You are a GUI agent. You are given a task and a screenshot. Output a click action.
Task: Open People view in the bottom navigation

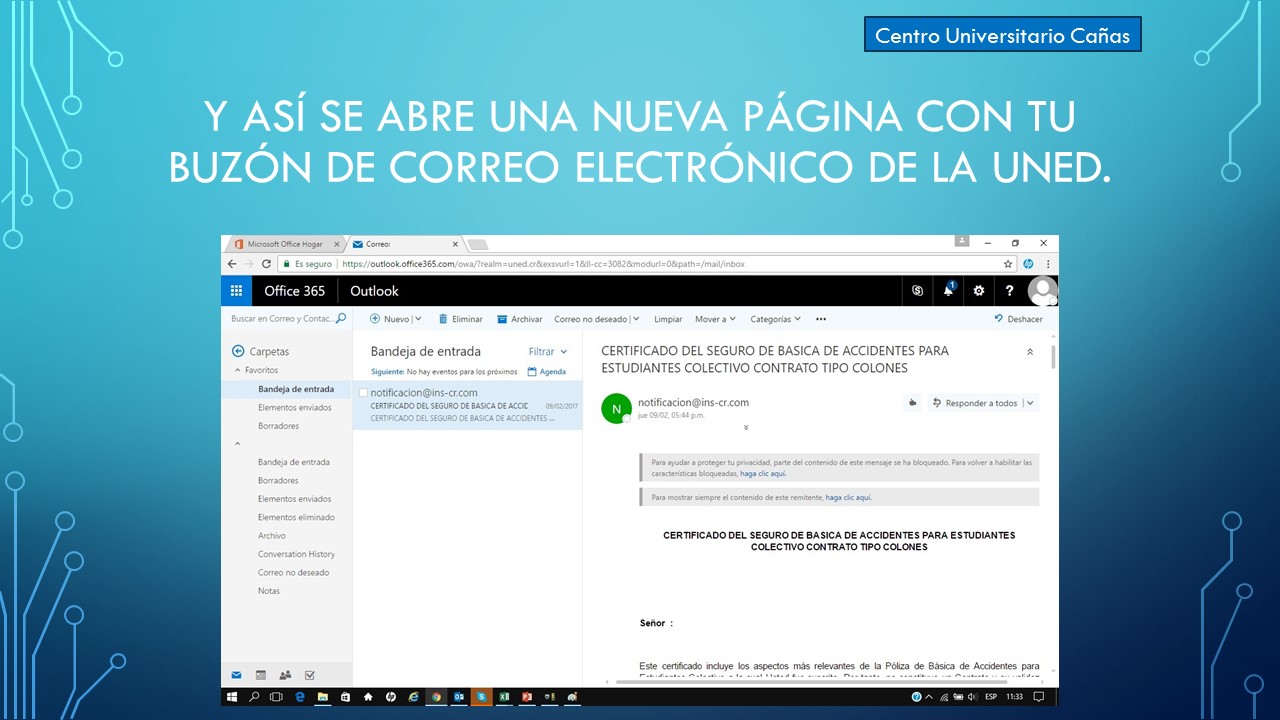point(285,675)
